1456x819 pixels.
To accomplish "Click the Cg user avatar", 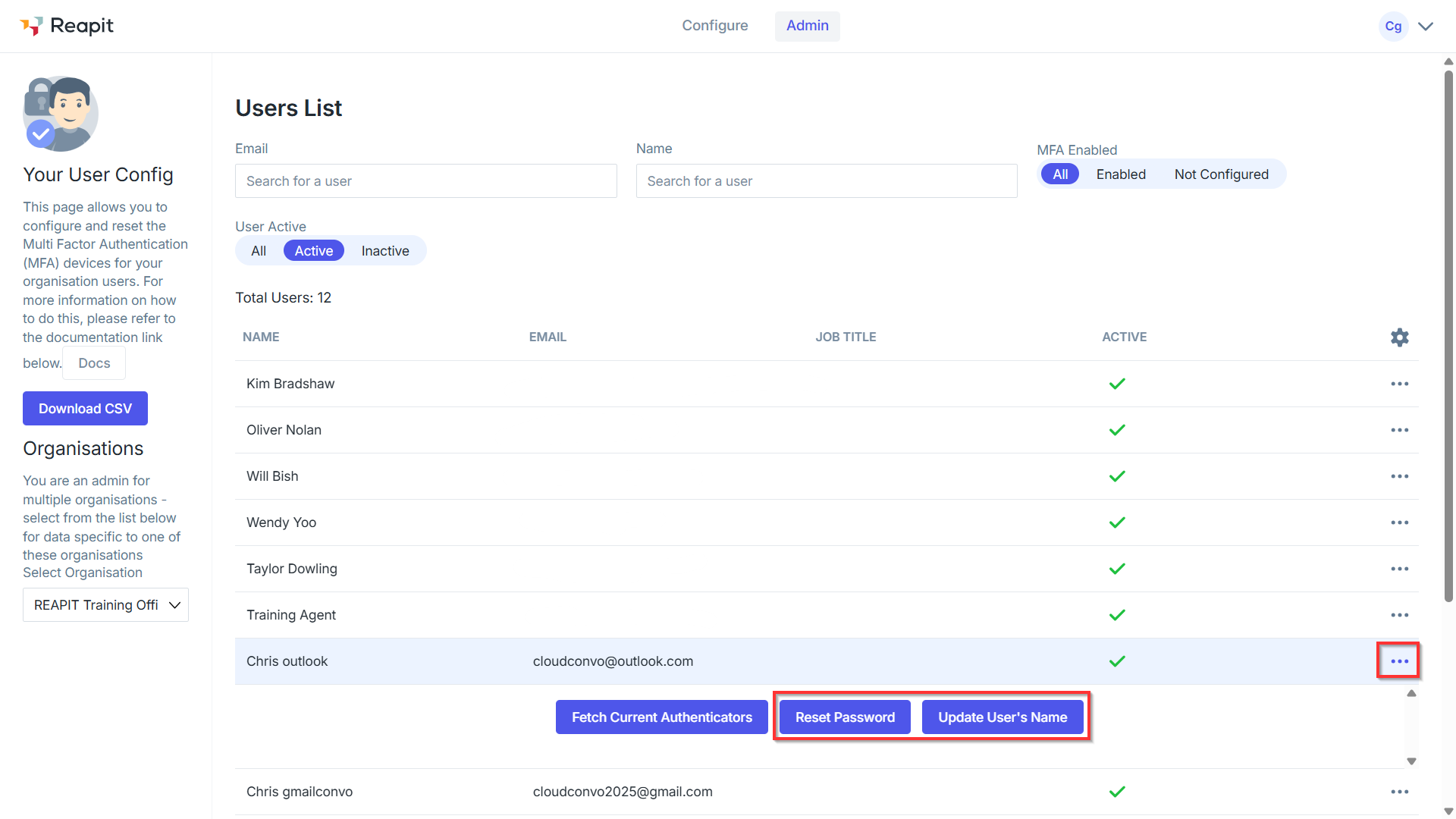I will (x=1393, y=26).
